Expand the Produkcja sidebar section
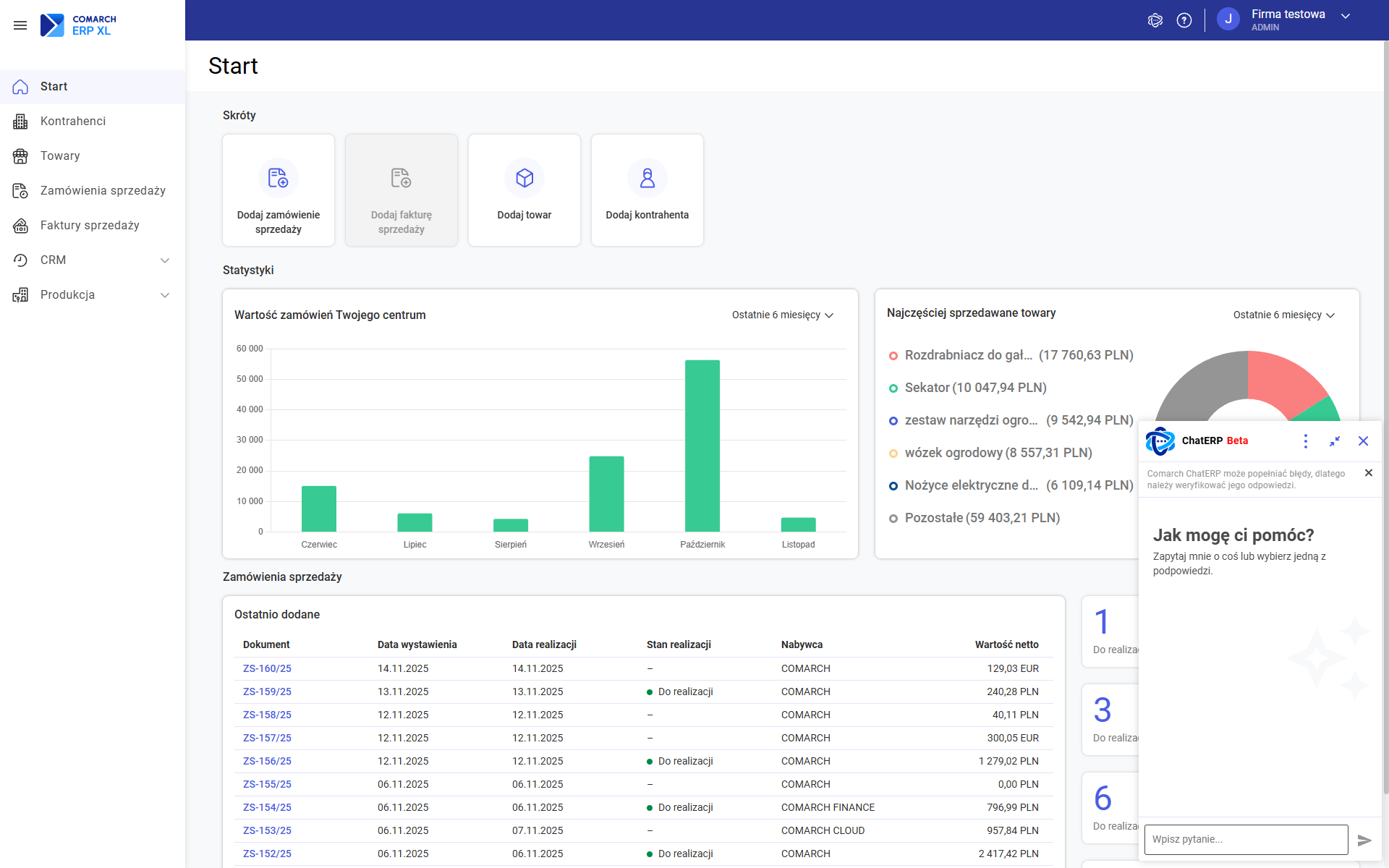 click(x=165, y=295)
